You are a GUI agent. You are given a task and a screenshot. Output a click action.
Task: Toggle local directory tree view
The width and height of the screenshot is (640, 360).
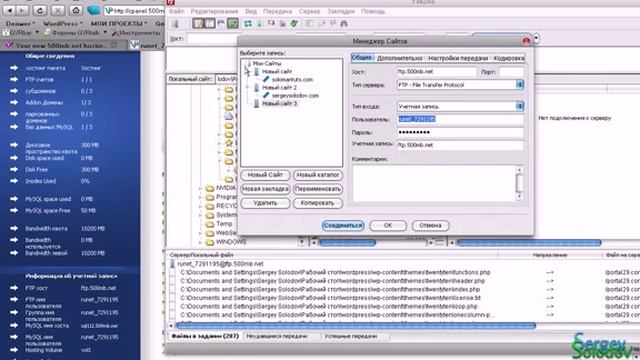(210, 24)
